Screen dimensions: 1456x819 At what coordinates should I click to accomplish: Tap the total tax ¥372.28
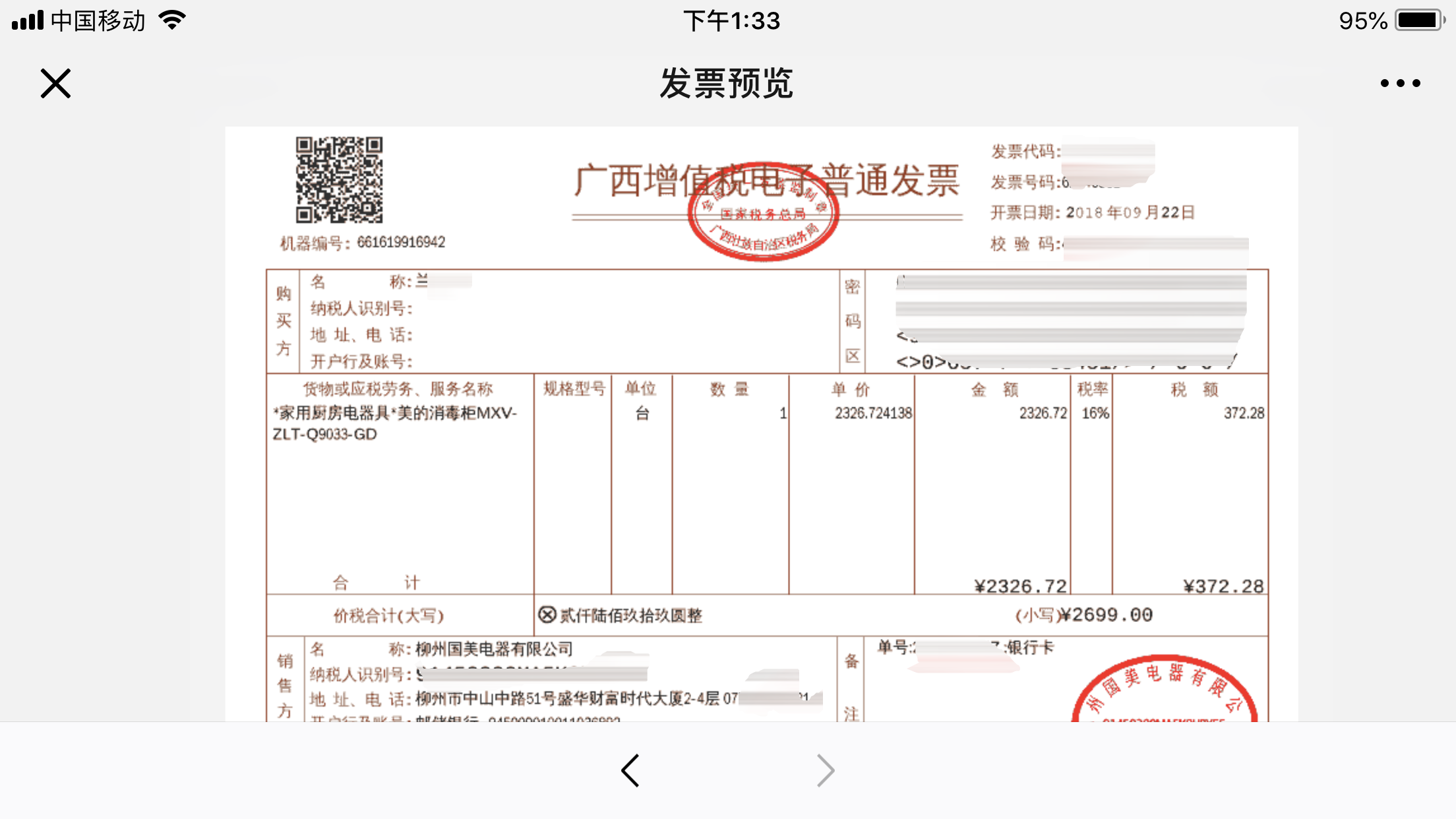click(1223, 586)
